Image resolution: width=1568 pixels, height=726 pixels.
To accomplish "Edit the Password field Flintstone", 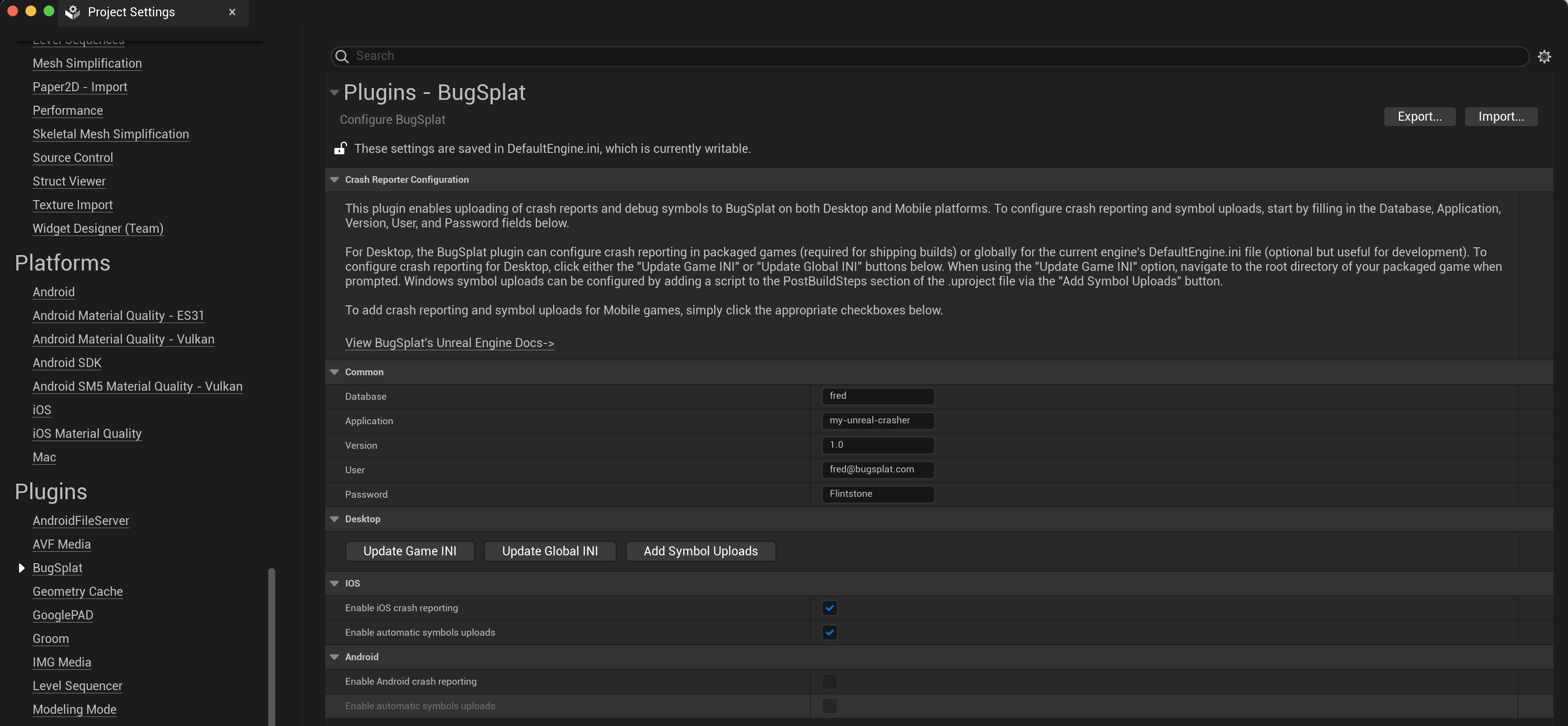I will click(878, 494).
